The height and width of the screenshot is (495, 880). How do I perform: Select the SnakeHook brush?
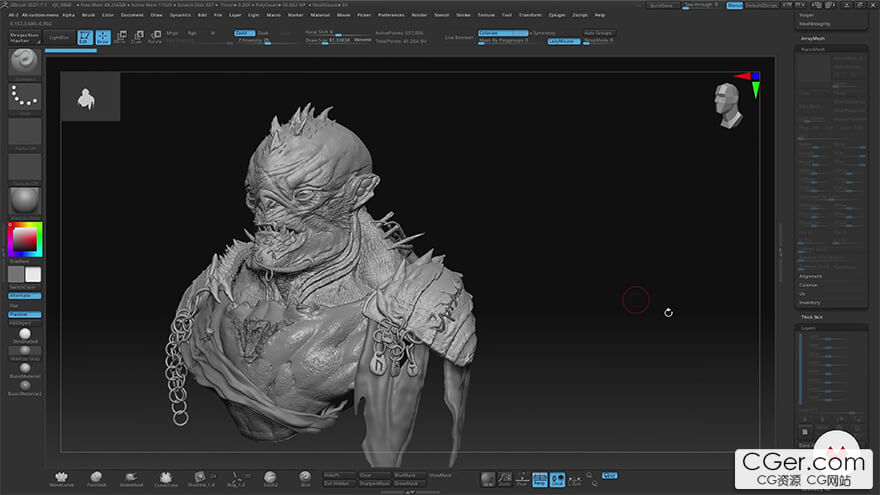(x=131, y=479)
